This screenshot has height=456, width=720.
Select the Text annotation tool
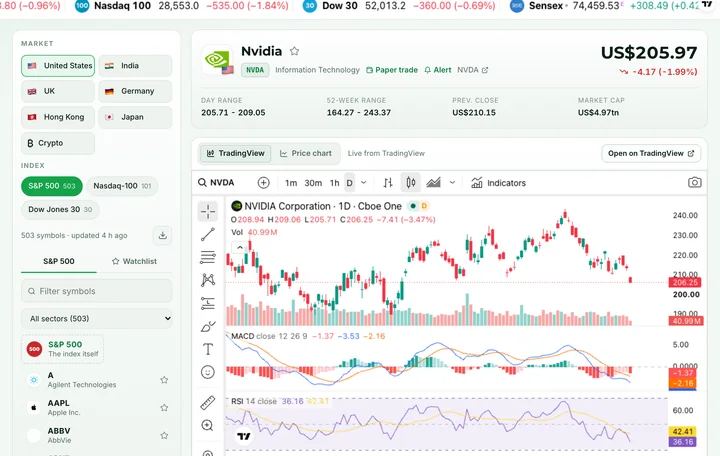(x=208, y=349)
